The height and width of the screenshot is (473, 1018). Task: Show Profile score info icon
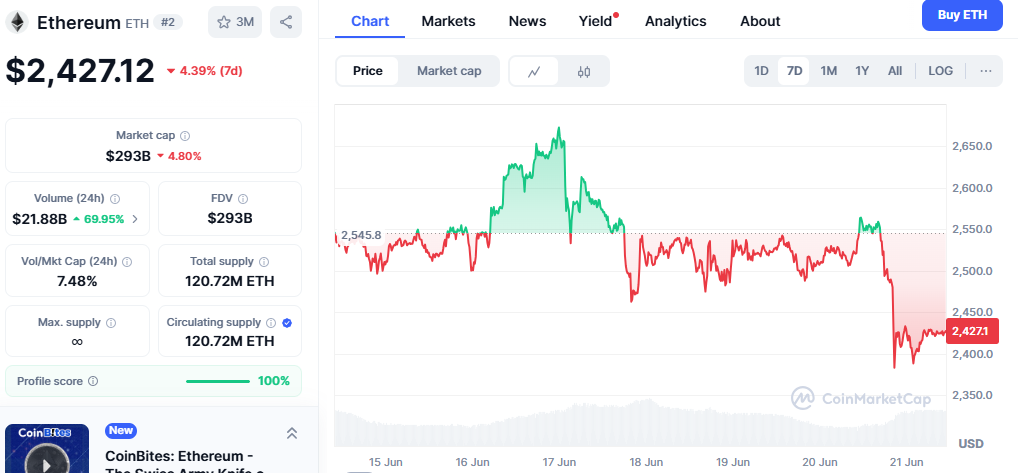point(93,381)
